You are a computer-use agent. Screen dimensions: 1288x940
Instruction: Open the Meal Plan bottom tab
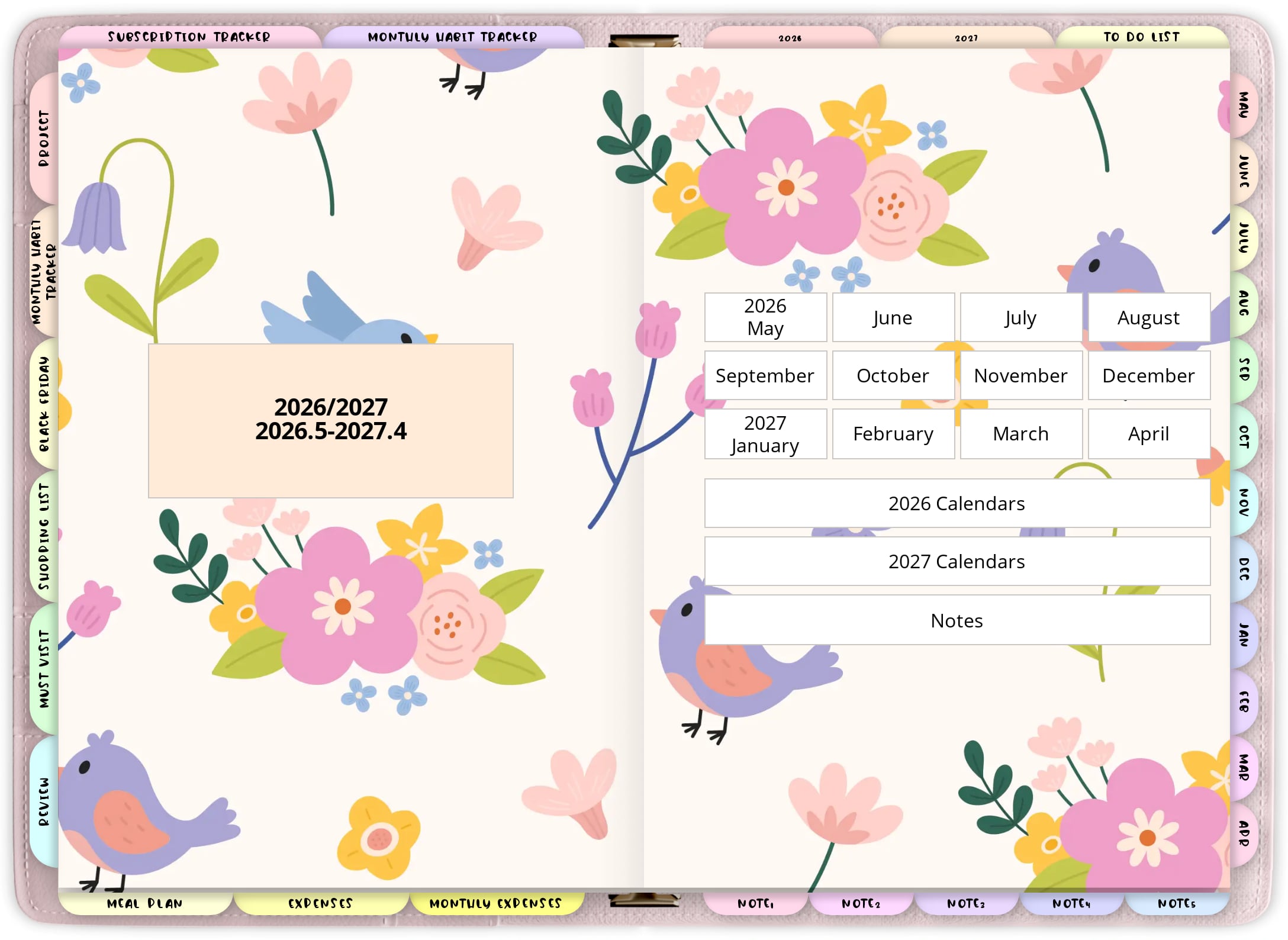tap(144, 903)
